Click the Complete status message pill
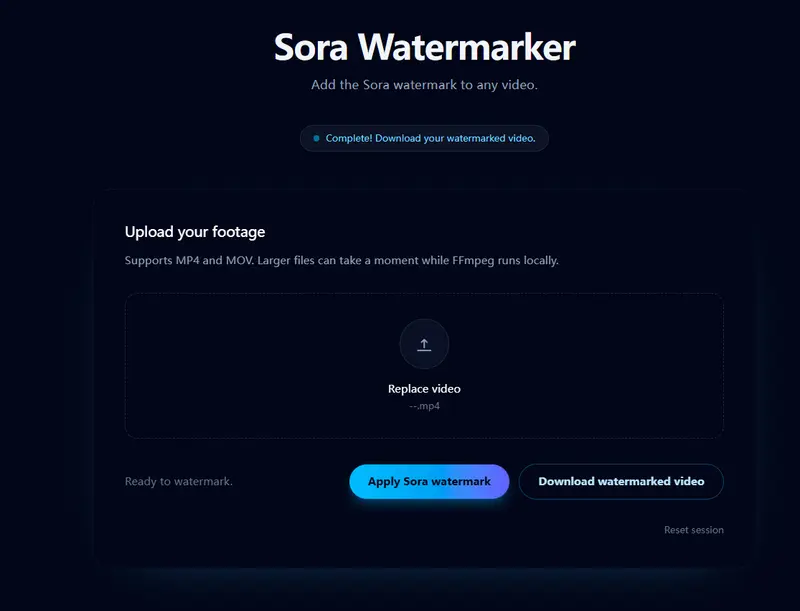 (424, 138)
